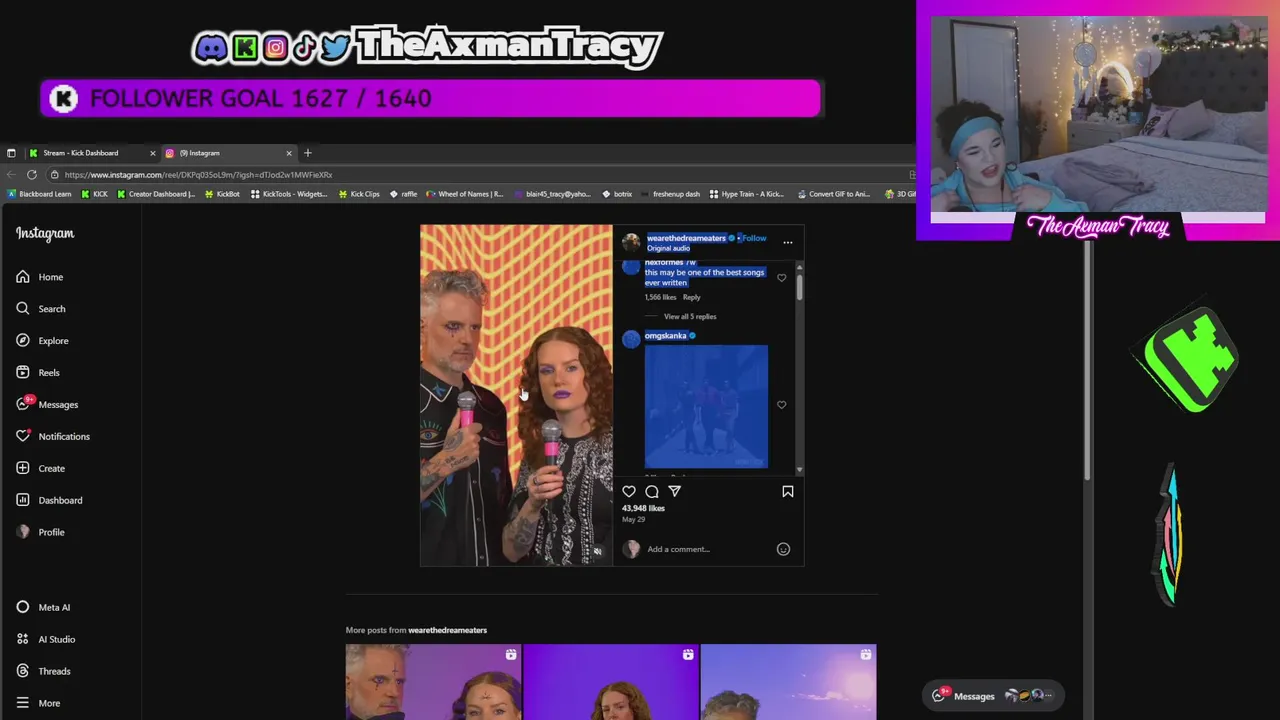Open Meta AI from sidebar
This screenshot has height=720, width=1280.
[43, 607]
